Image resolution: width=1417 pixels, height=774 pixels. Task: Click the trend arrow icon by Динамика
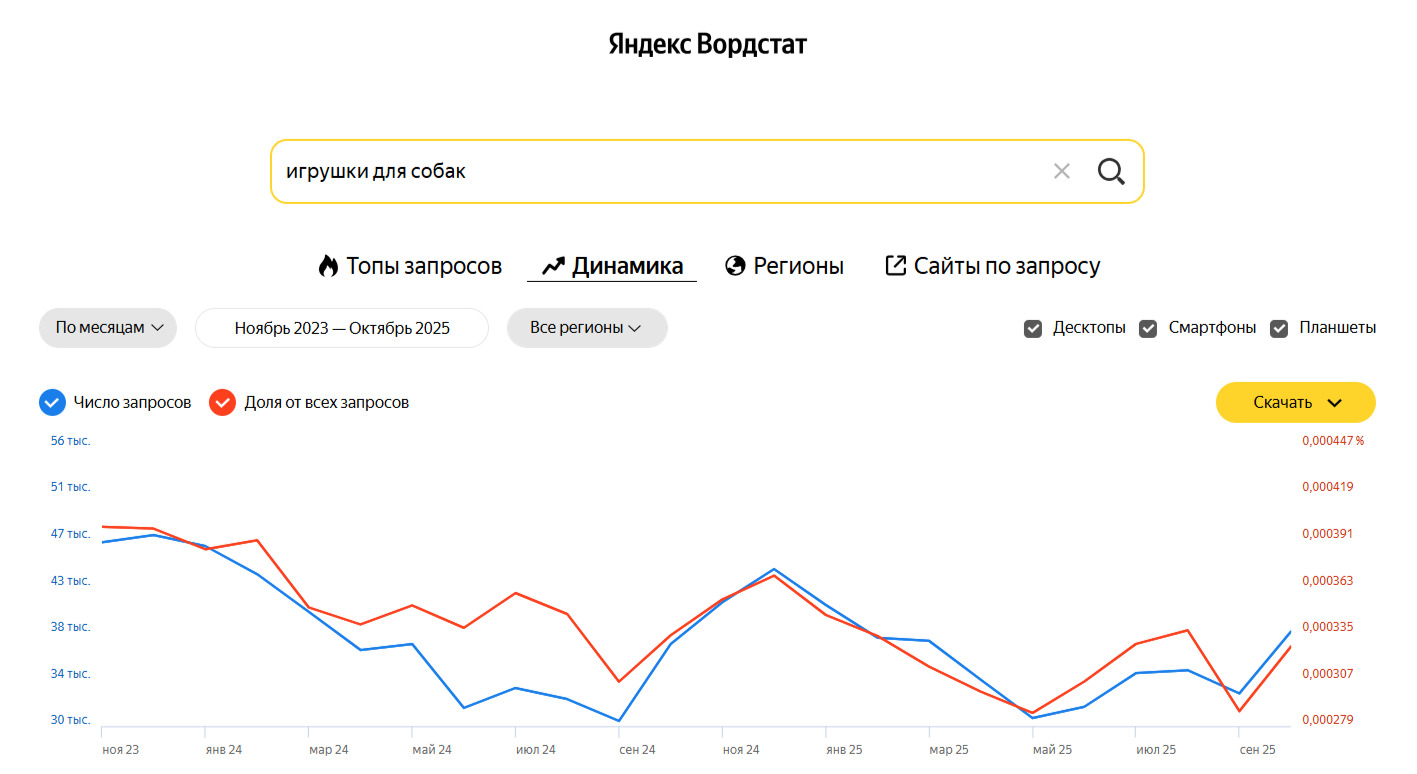(553, 266)
